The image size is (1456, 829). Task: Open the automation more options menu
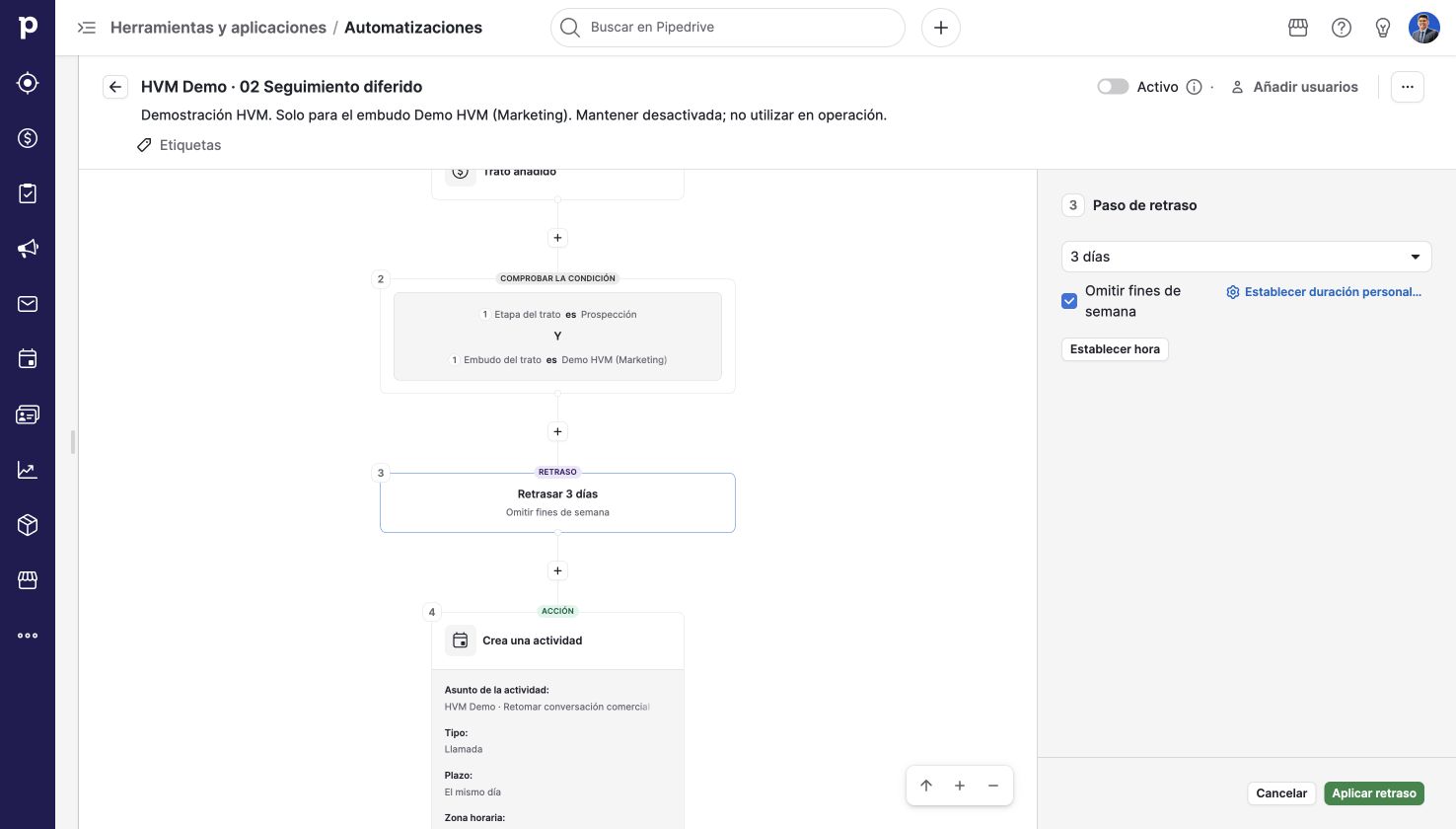(1408, 87)
